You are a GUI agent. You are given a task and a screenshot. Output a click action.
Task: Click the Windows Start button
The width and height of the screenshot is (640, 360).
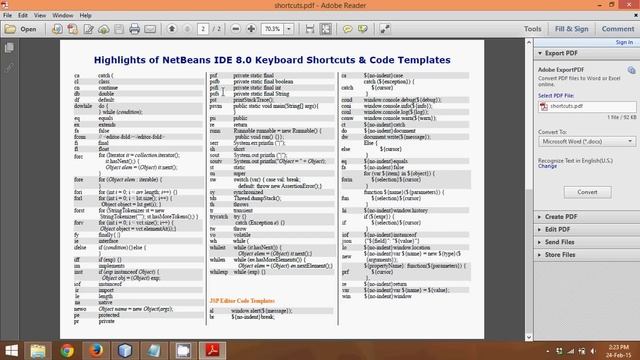click(11, 351)
